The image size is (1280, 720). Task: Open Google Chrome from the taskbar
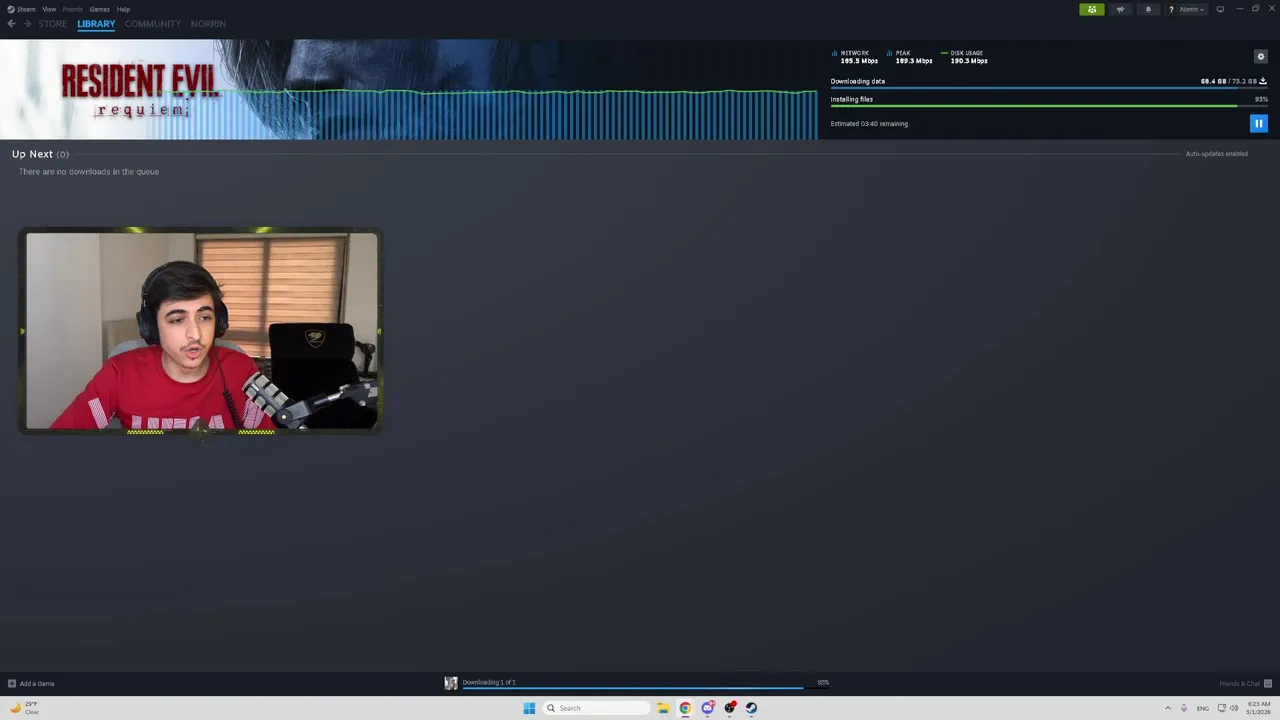[685, 708]
